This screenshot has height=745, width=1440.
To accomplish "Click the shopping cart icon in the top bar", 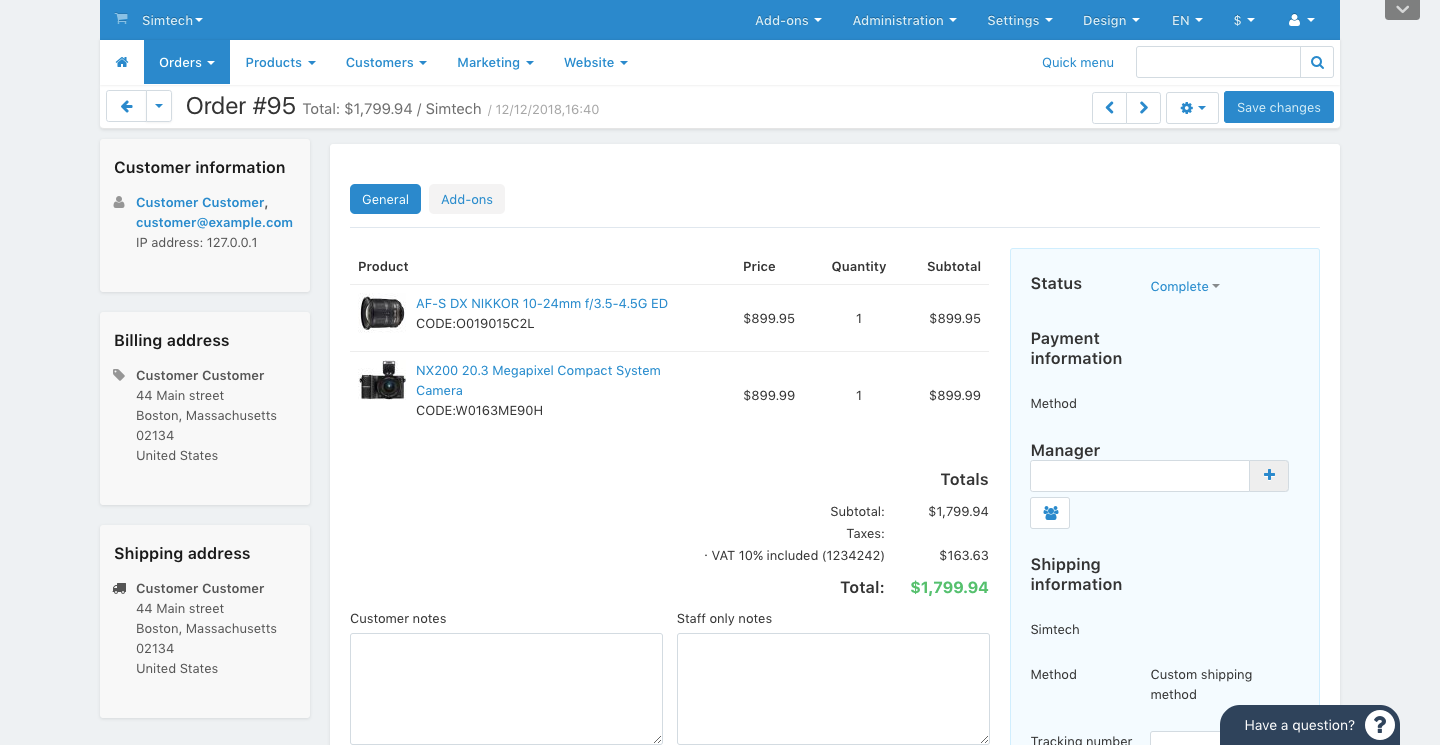I will 121,18.
